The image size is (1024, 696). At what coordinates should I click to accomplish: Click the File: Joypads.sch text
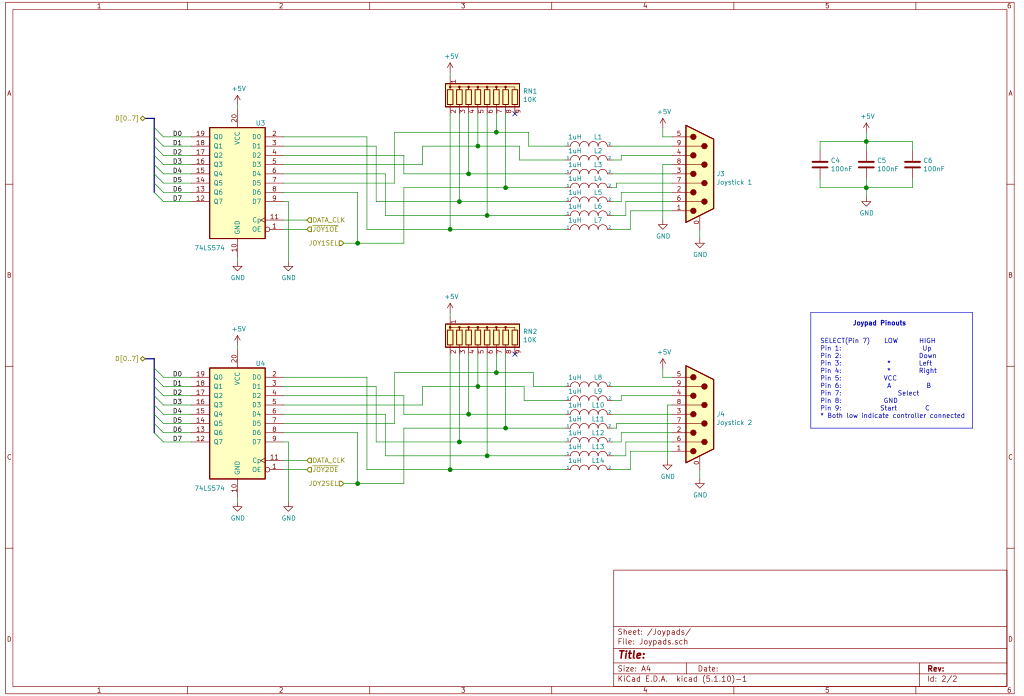coord(652,642)
